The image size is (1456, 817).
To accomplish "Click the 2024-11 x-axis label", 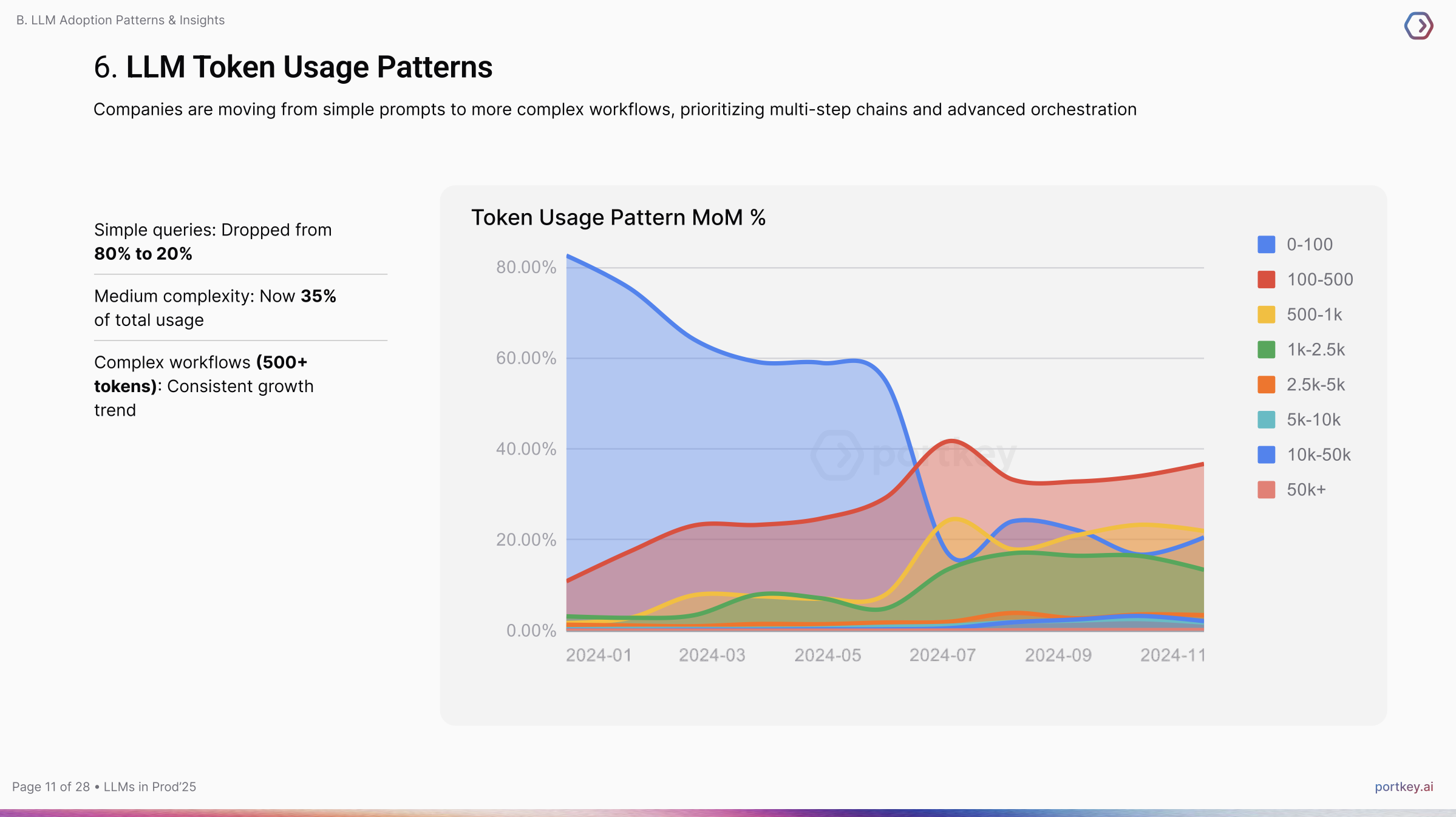I will pyautogui.click(x=1172, y=656).
